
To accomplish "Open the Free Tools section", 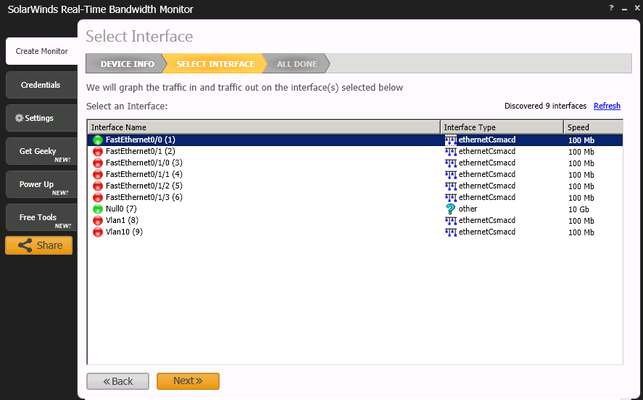I will click(41, 217).
